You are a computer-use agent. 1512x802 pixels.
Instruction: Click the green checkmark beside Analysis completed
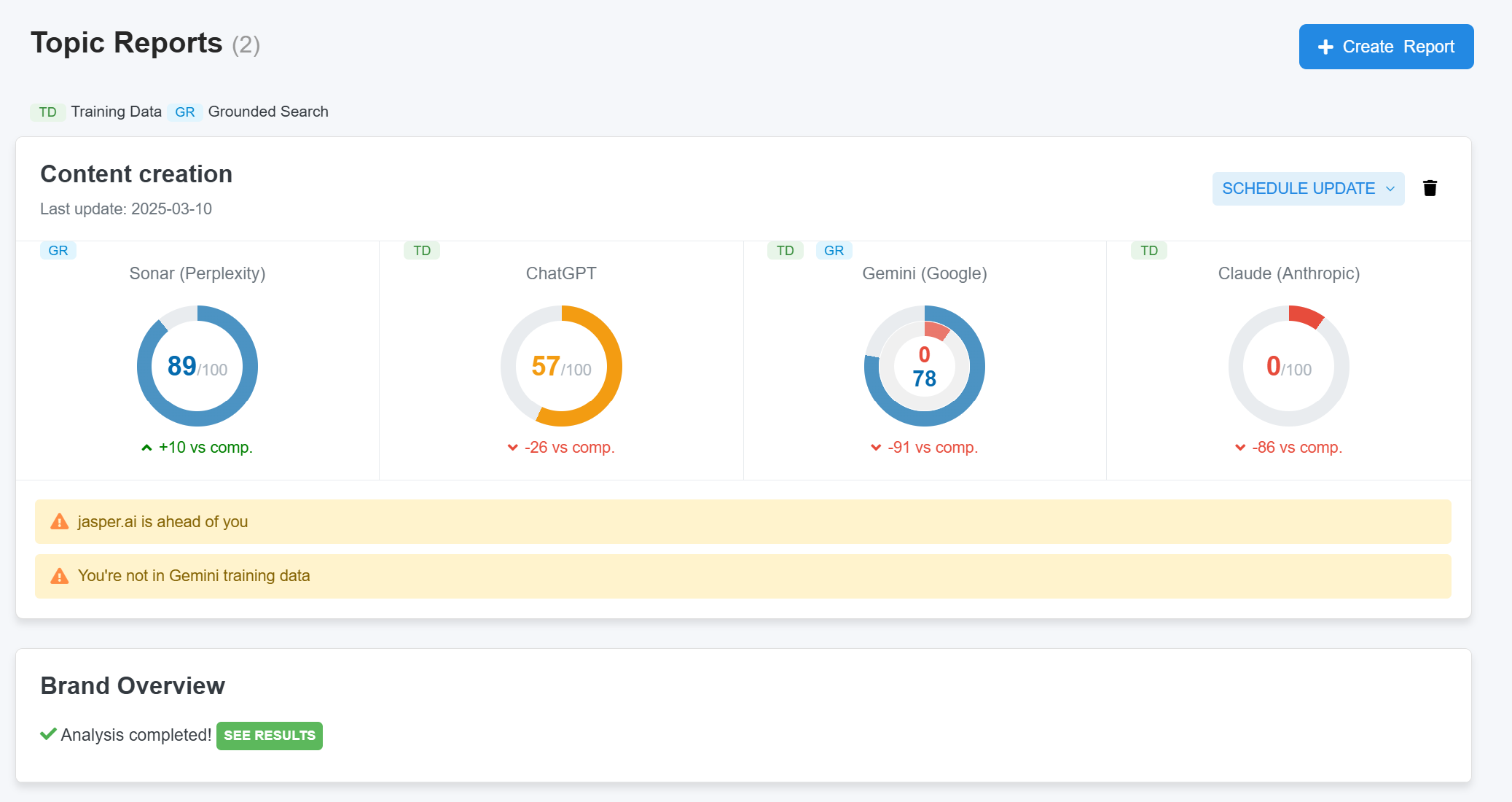pyautogui.click(x=48, y=733)
